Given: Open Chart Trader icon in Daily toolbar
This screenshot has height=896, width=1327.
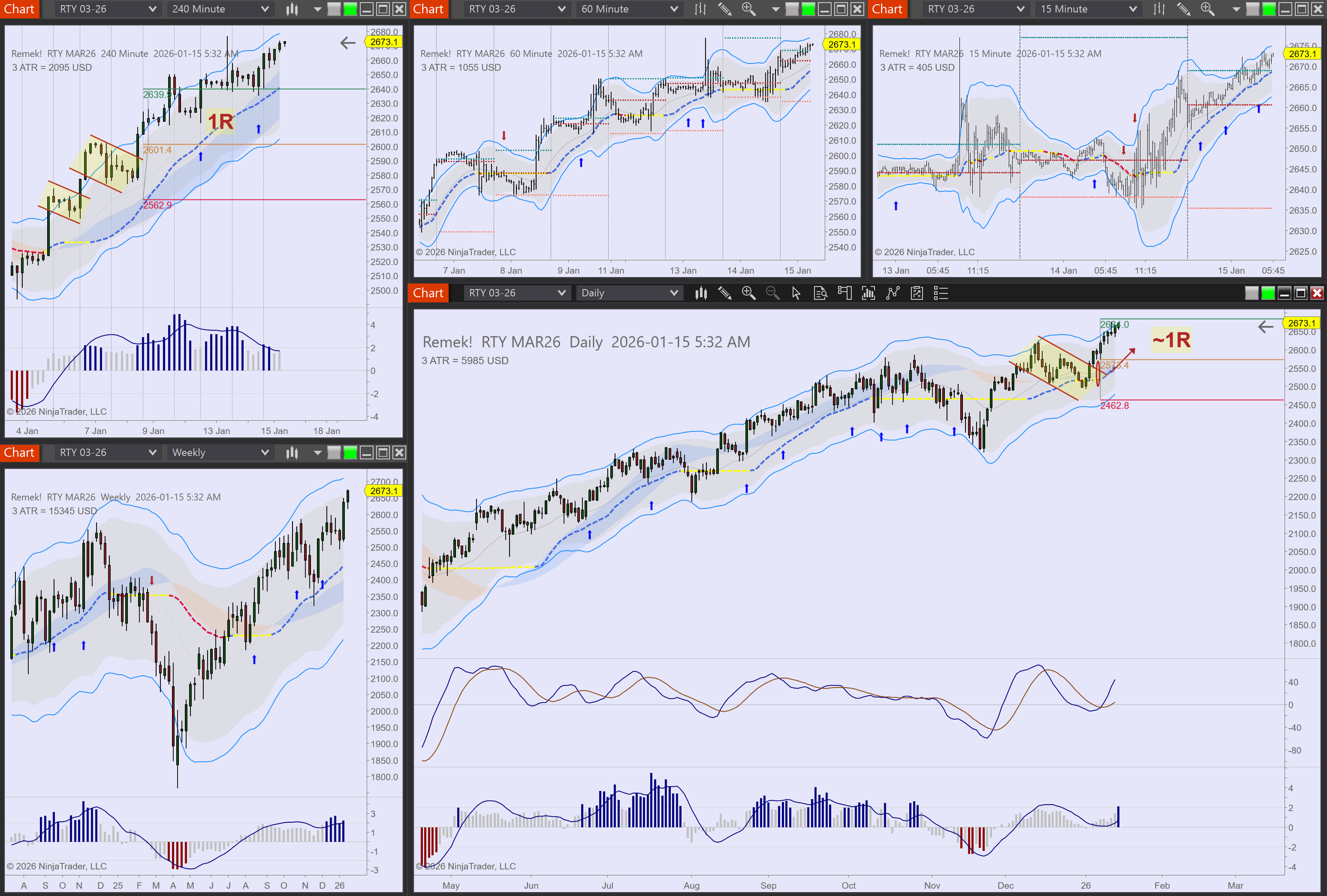Looking at the screenshot, I should click(x=845, y=293).
